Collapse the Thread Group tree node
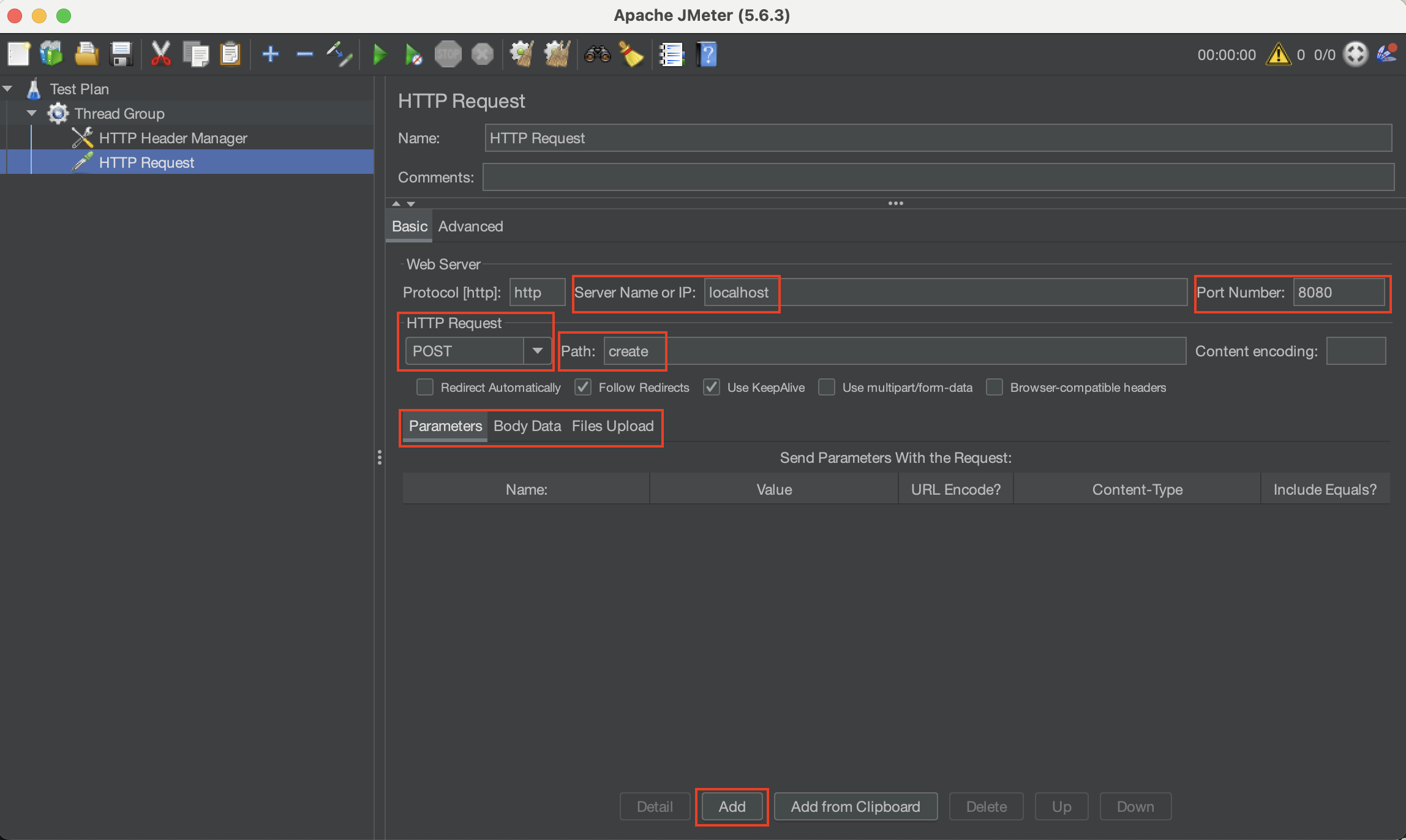Image resolution: width=1406 pixels, height=840 pixels. pyautogui.click(x=32, y=114)
